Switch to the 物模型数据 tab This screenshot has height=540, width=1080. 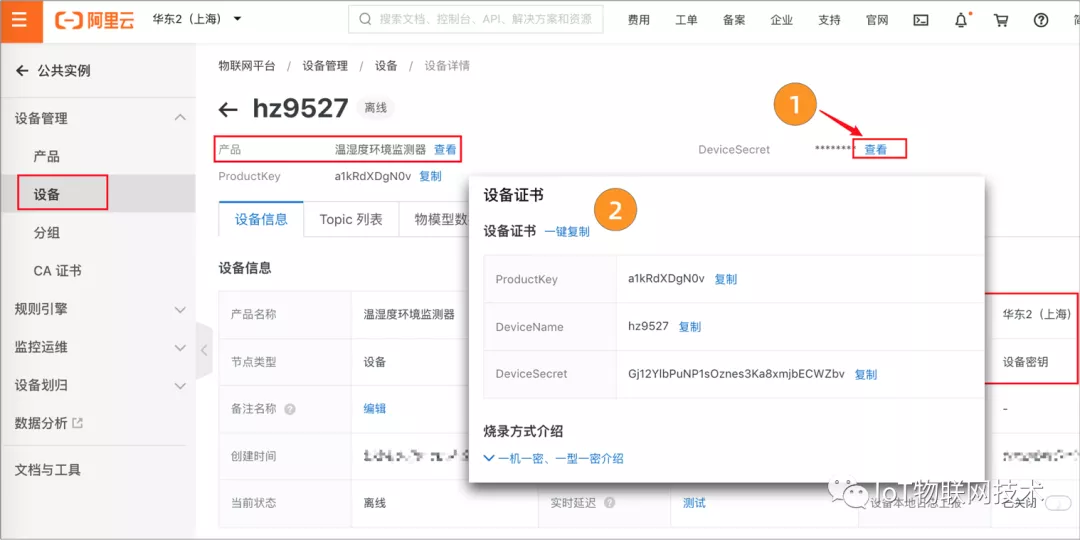click(441, 220)
